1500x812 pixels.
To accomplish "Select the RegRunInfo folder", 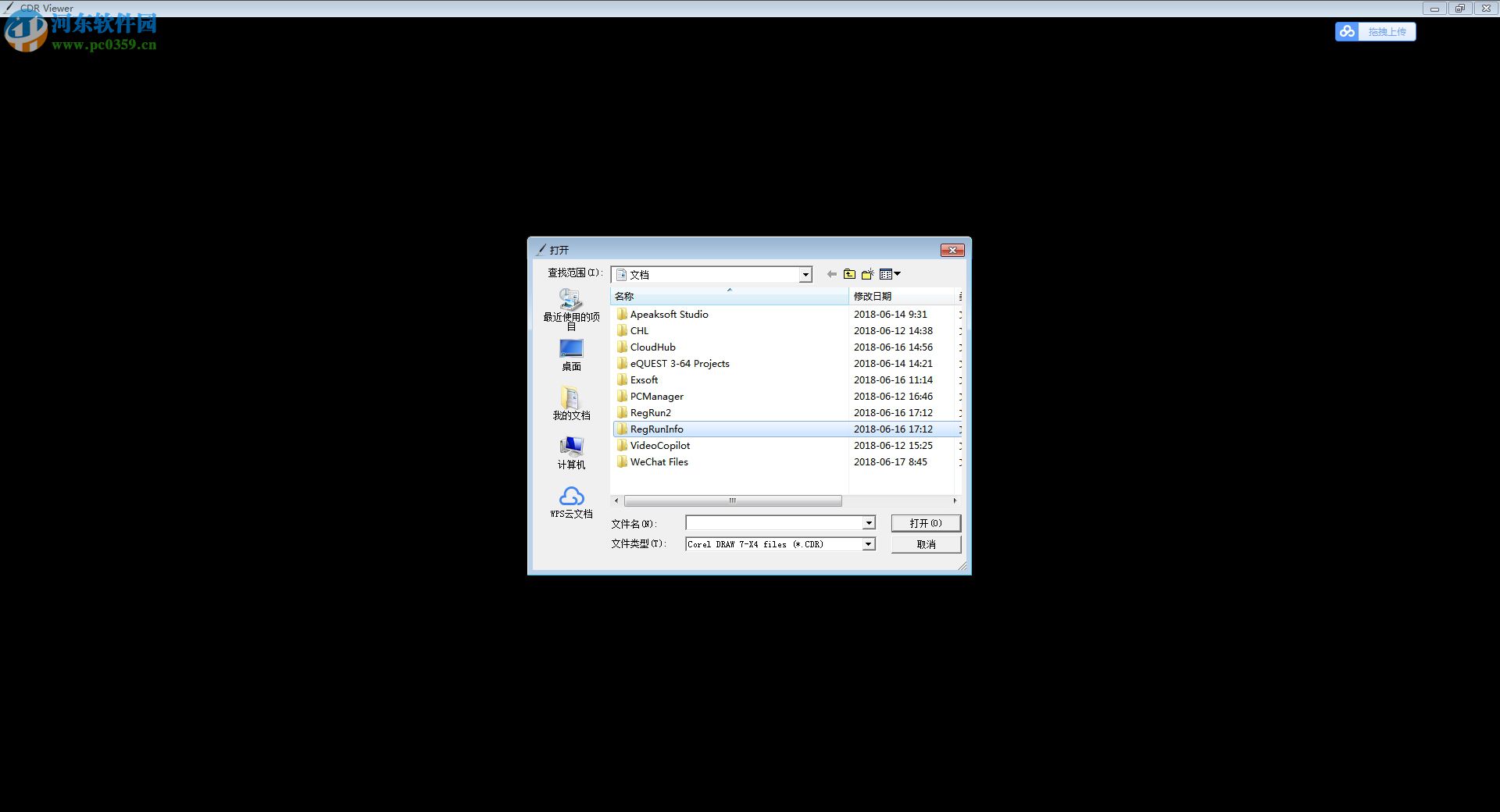I will 656,429.
